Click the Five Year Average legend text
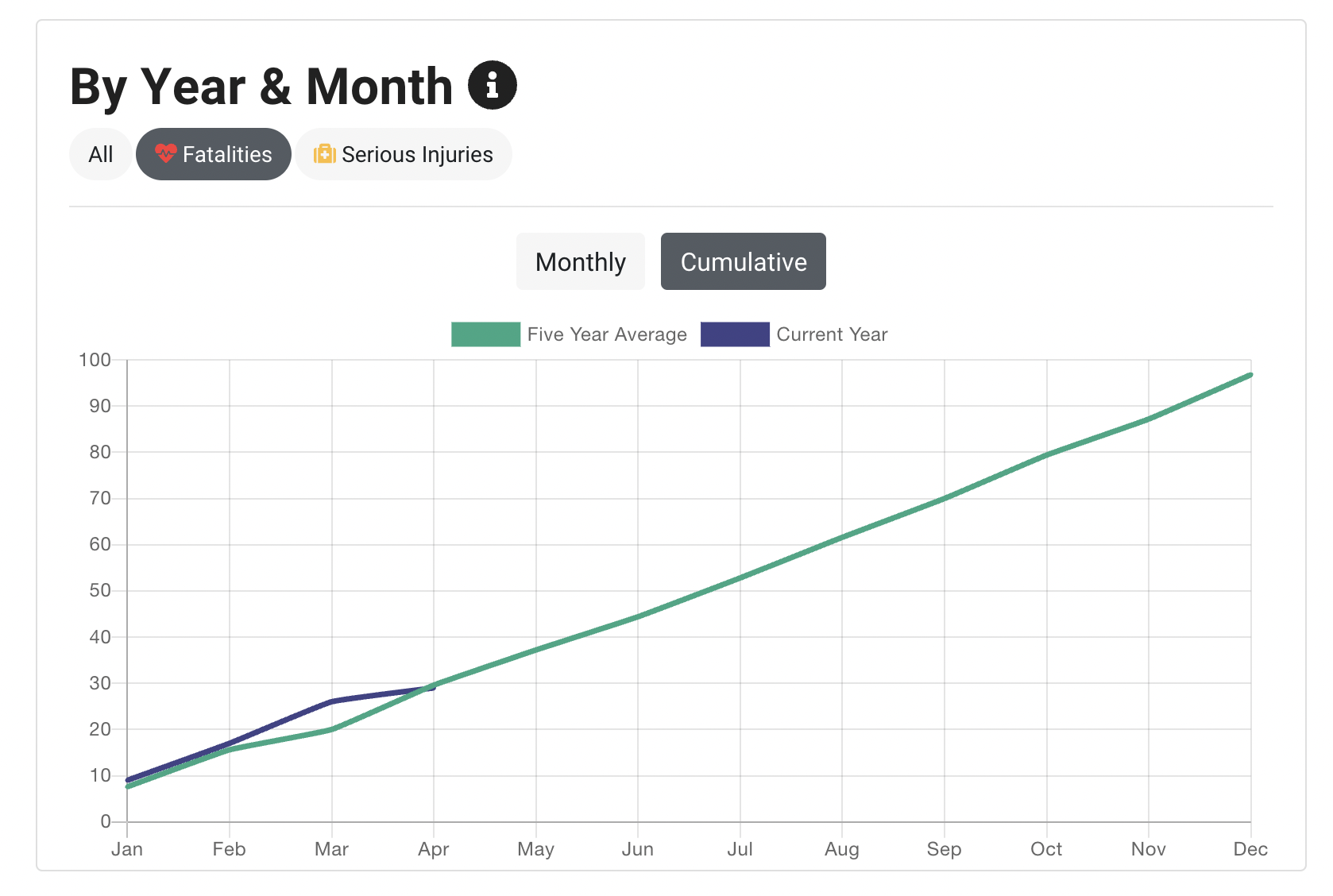 point(606,334)
